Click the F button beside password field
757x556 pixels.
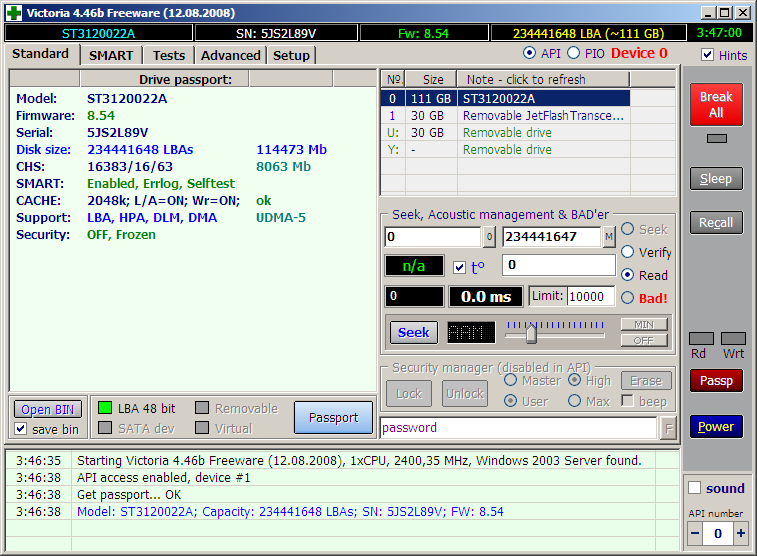tap(669, 428)
